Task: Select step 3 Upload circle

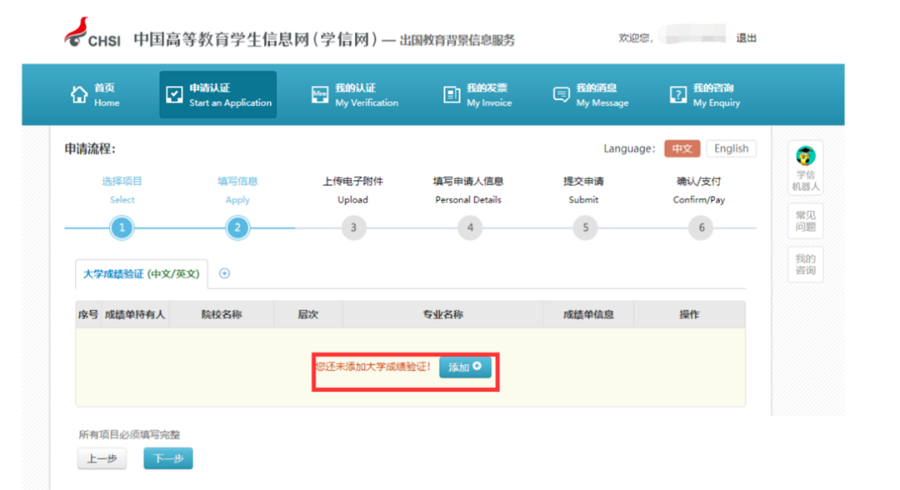Action: (x=354, y=228)
